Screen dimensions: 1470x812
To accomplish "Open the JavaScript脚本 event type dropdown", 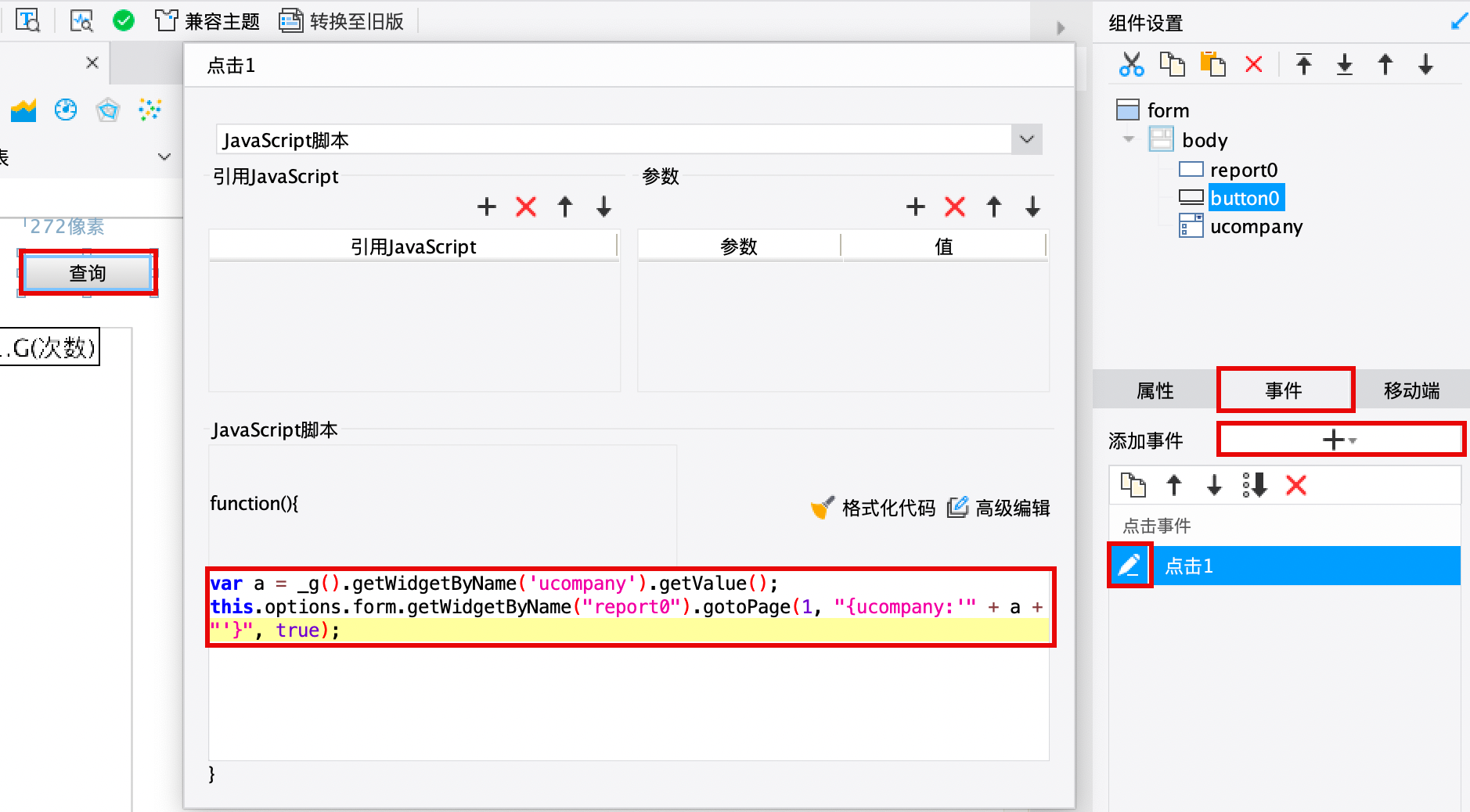I will [x=1027, y=140].
